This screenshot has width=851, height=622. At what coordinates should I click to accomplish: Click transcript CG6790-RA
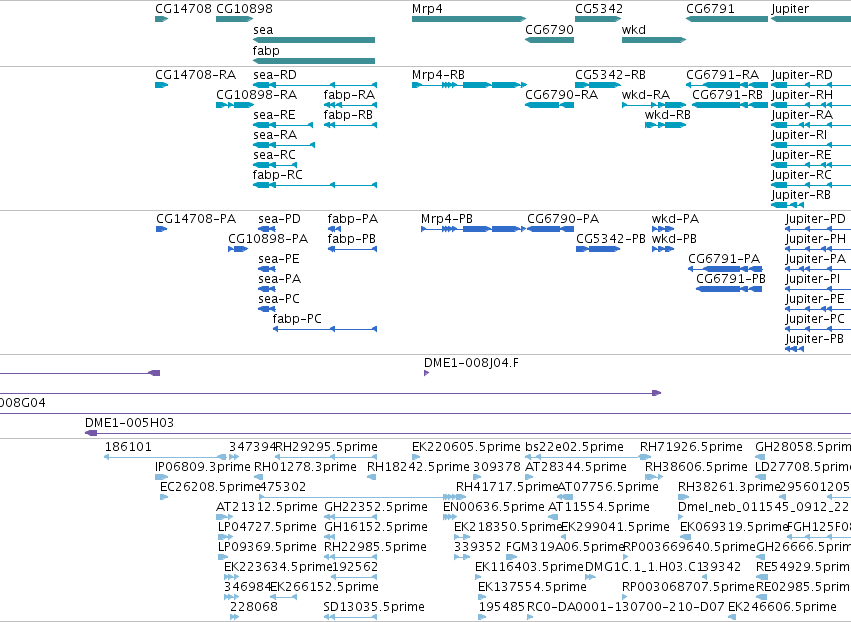point(549,105)
